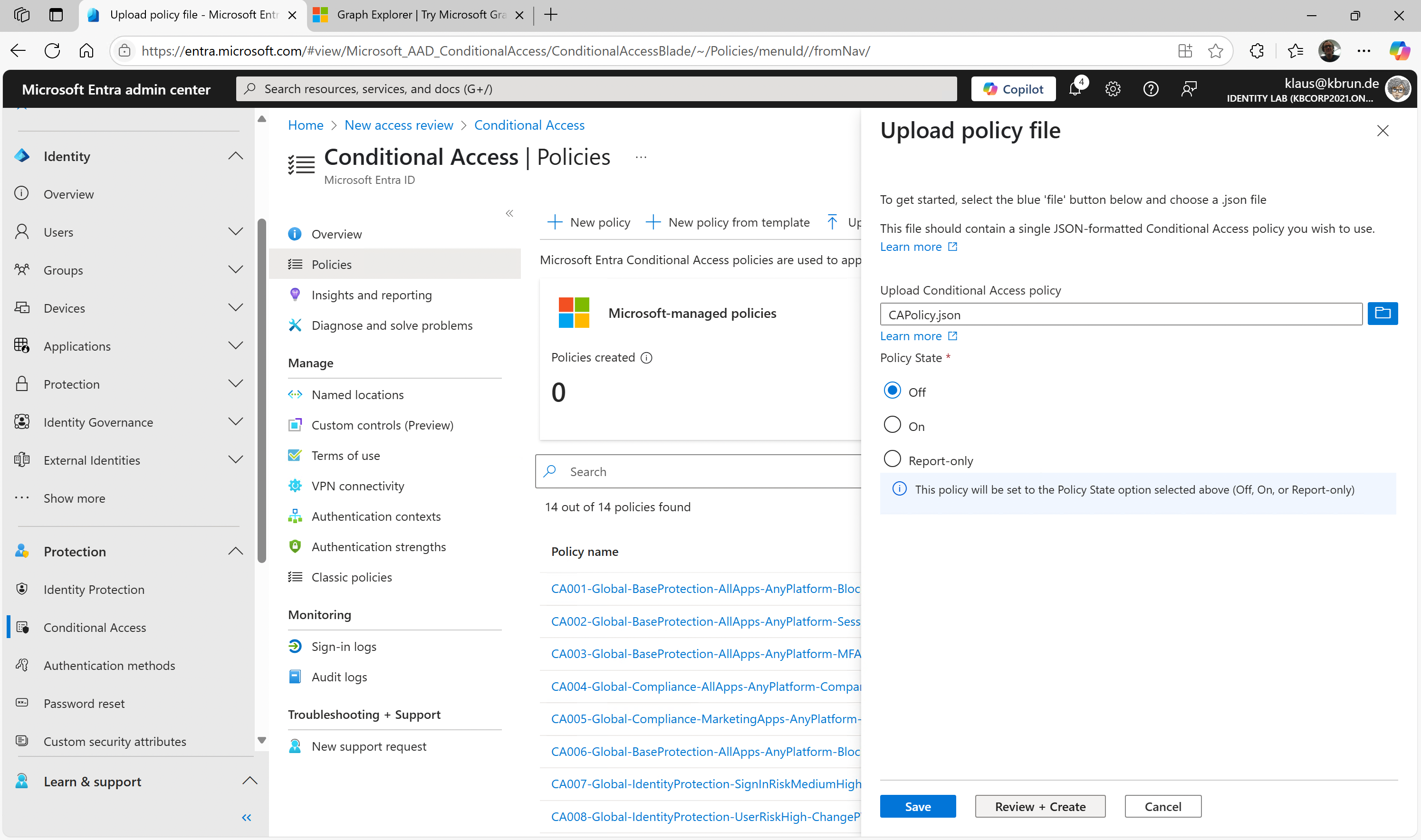Image resolution: width=1421 pixels, height=840 pixels.
Task: Open policy CA001-Global-BaseProtection link
Action: pyautogui.click(x=705, y=589)
